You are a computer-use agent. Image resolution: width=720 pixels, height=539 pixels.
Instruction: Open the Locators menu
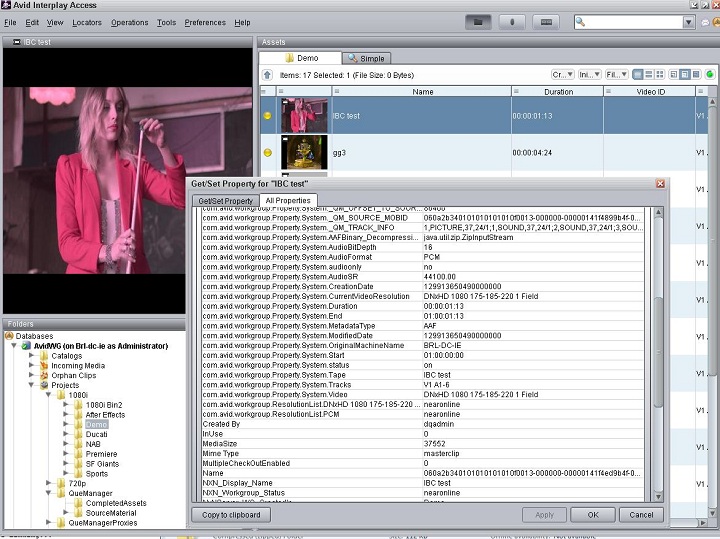(87, 22)
